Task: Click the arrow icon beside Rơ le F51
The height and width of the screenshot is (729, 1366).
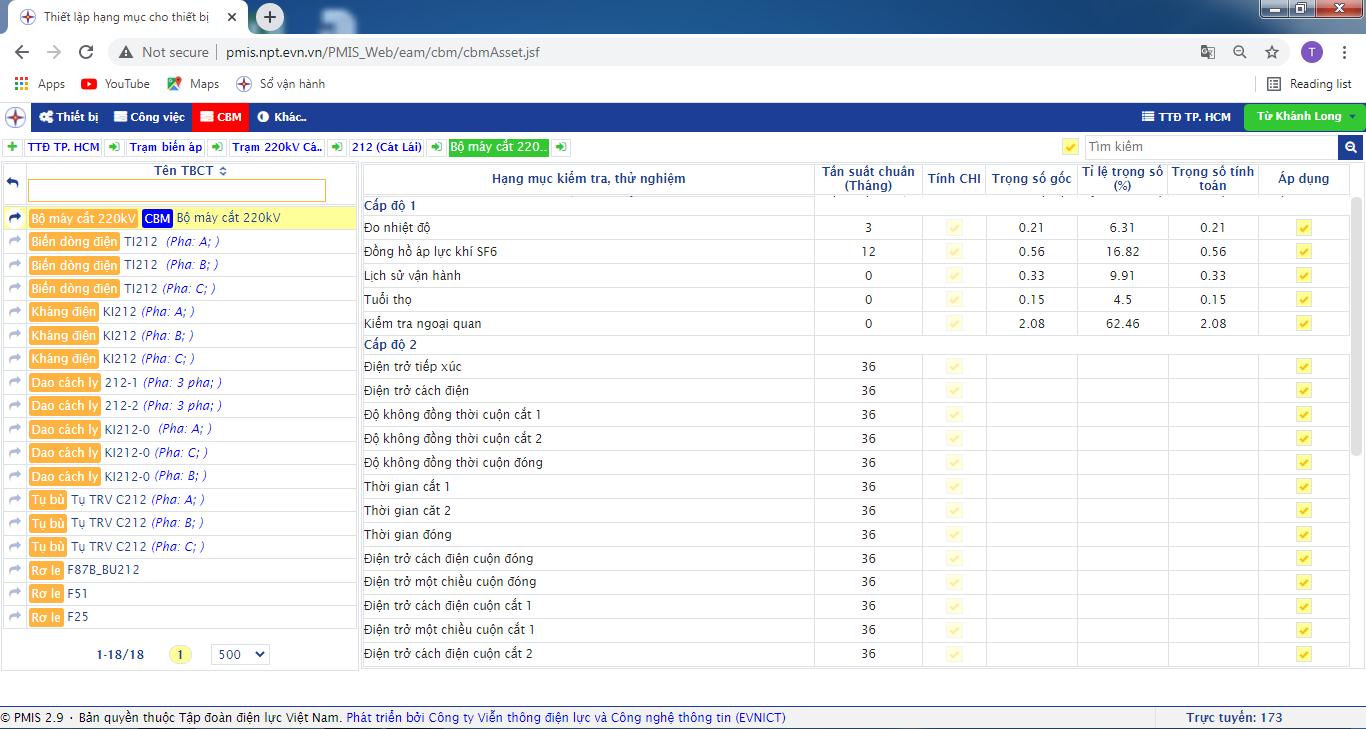Action: (15, 593)
